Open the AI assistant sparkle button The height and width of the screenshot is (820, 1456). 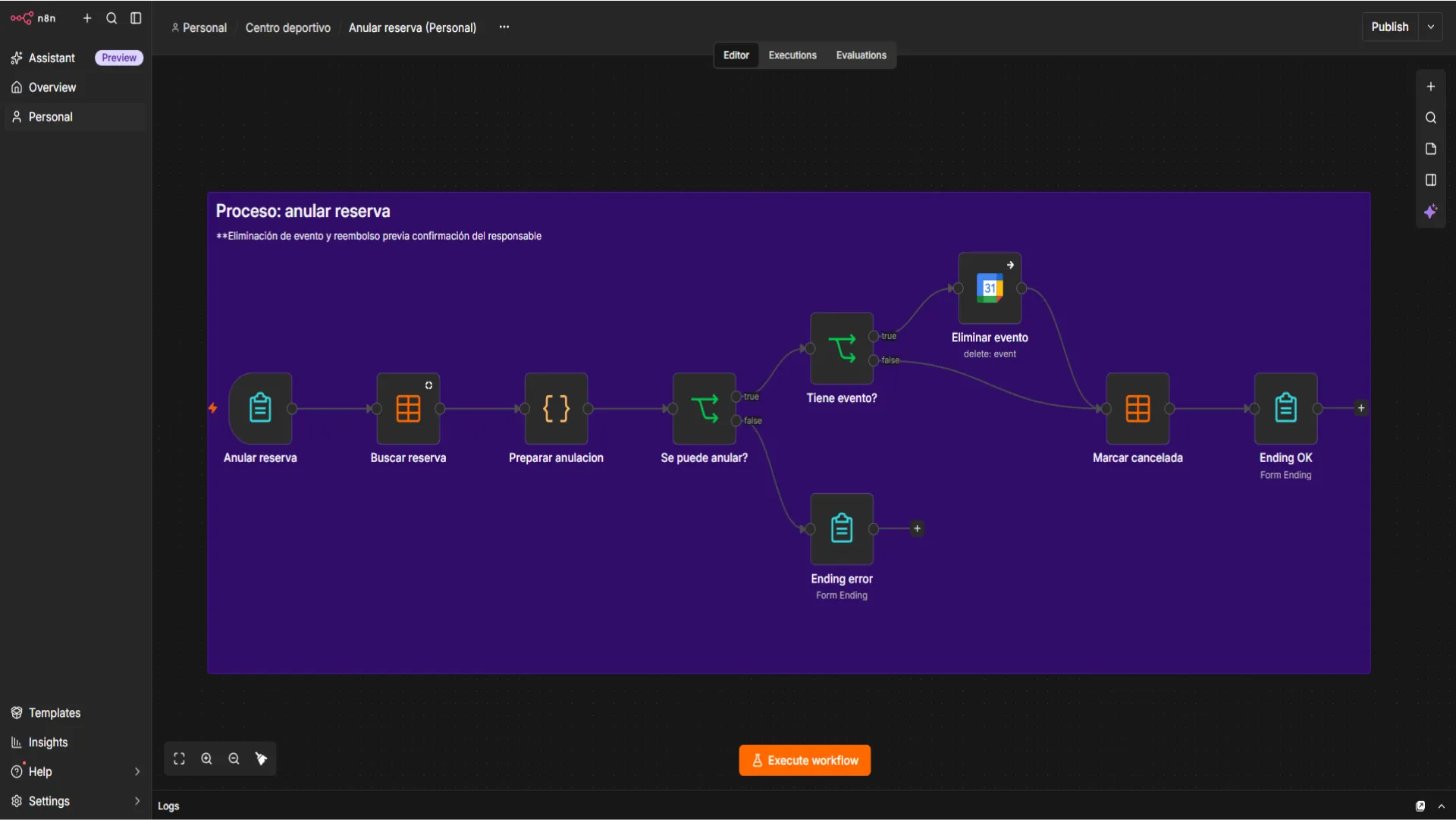tap(1430, 212)
